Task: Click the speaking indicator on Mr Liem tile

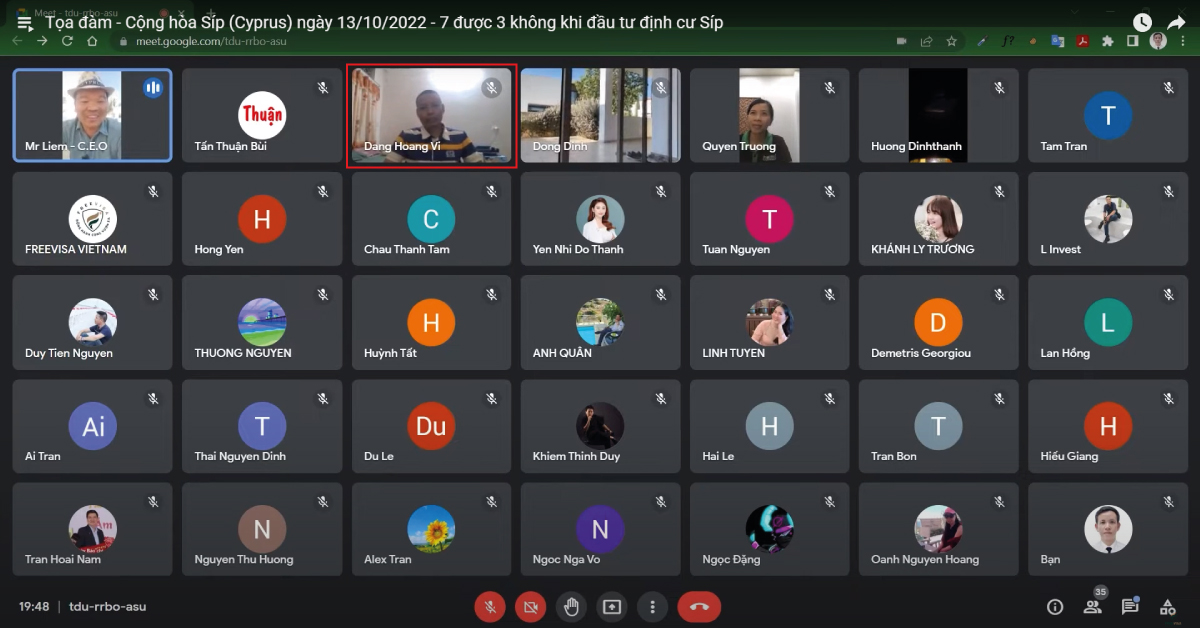Action: tap(153, 88)
